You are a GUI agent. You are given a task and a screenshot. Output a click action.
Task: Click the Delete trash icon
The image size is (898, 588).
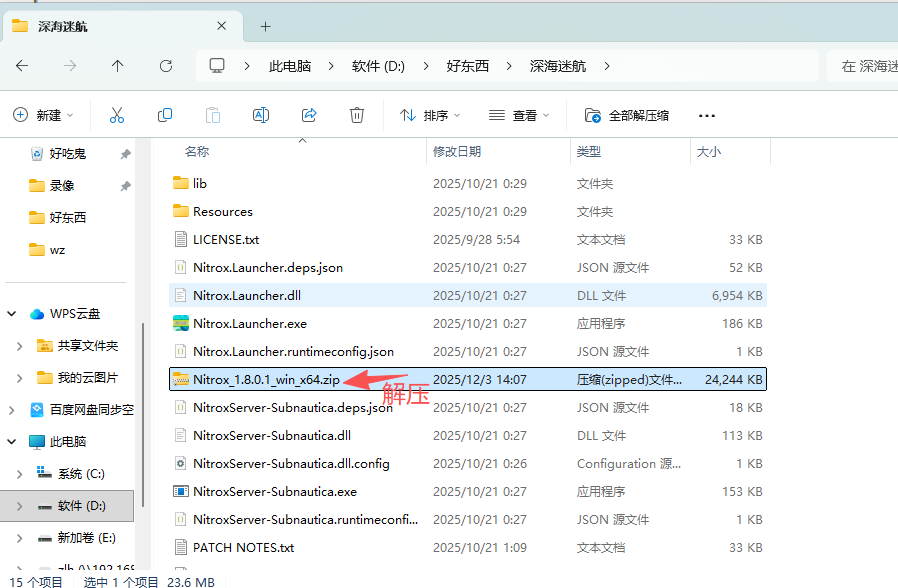click(x=357, y=115)
